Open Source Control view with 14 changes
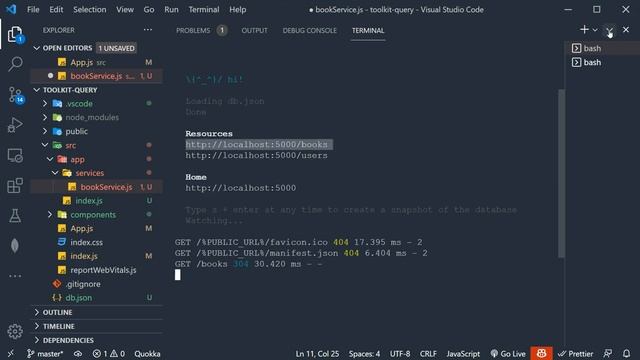The height and width of the screenshot is (360, 640). click(x=15, y=95)
